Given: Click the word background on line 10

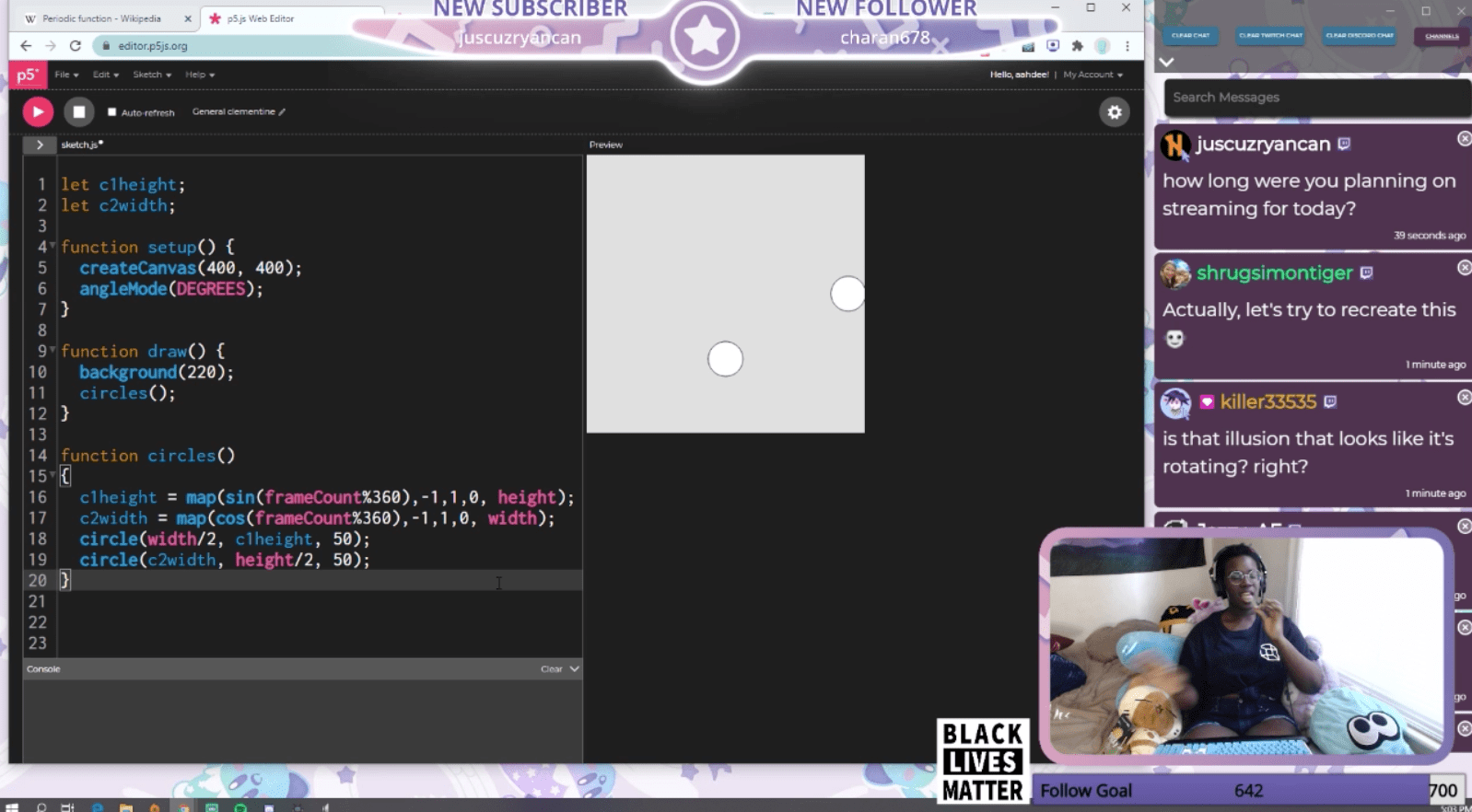Looking at the screenshot, I should (128, 372).
